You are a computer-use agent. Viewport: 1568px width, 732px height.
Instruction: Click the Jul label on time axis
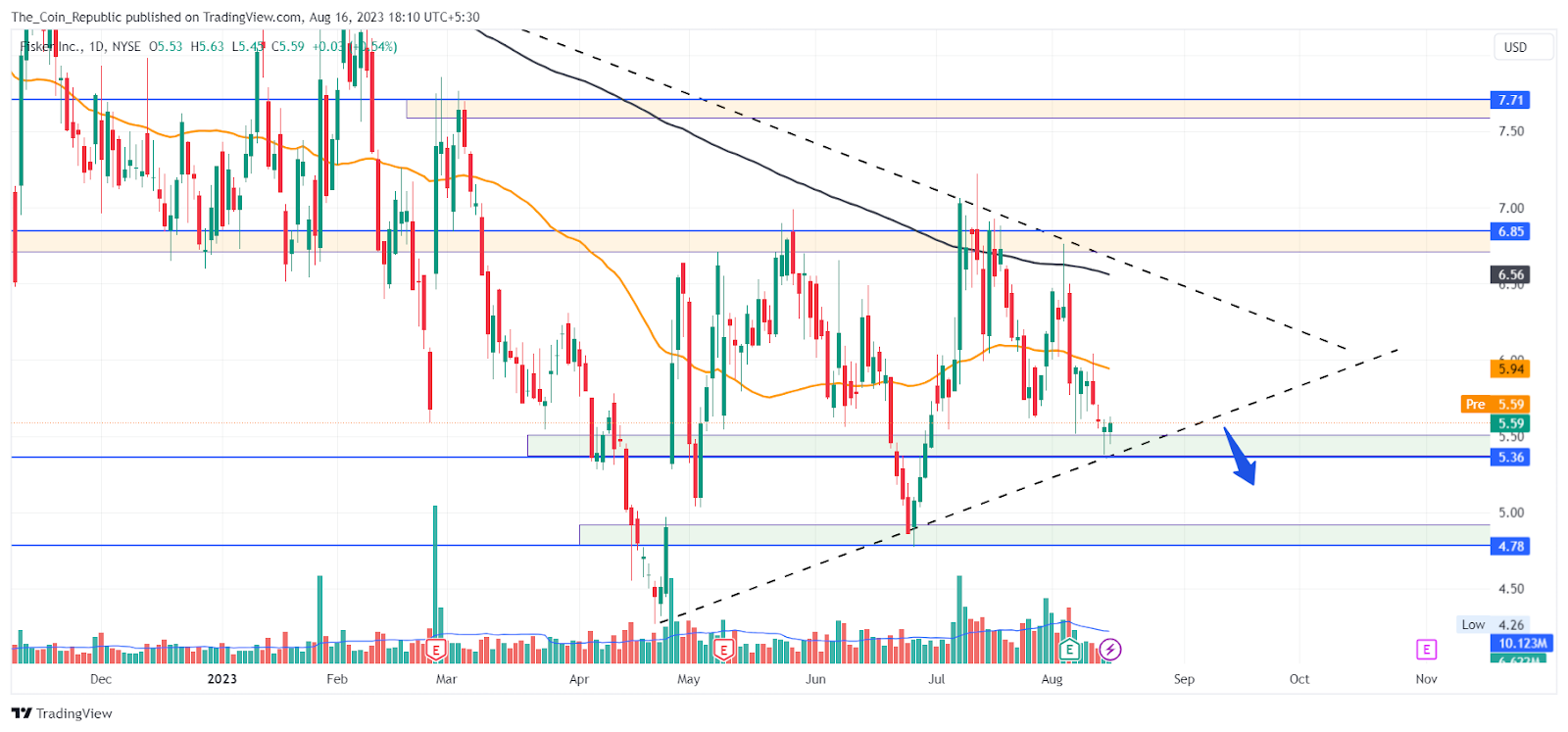937,679
